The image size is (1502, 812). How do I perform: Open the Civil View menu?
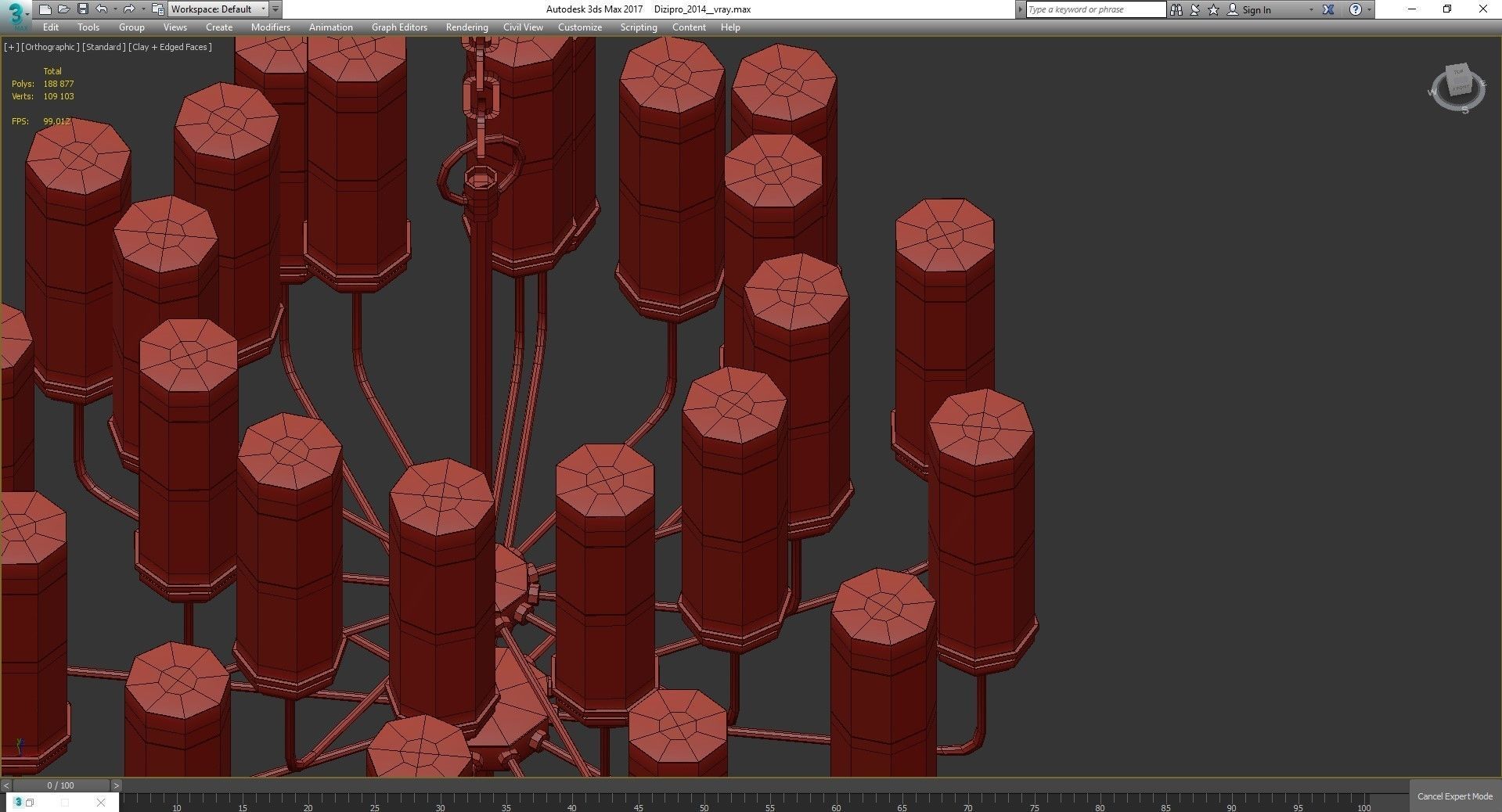tap(523, 27)
